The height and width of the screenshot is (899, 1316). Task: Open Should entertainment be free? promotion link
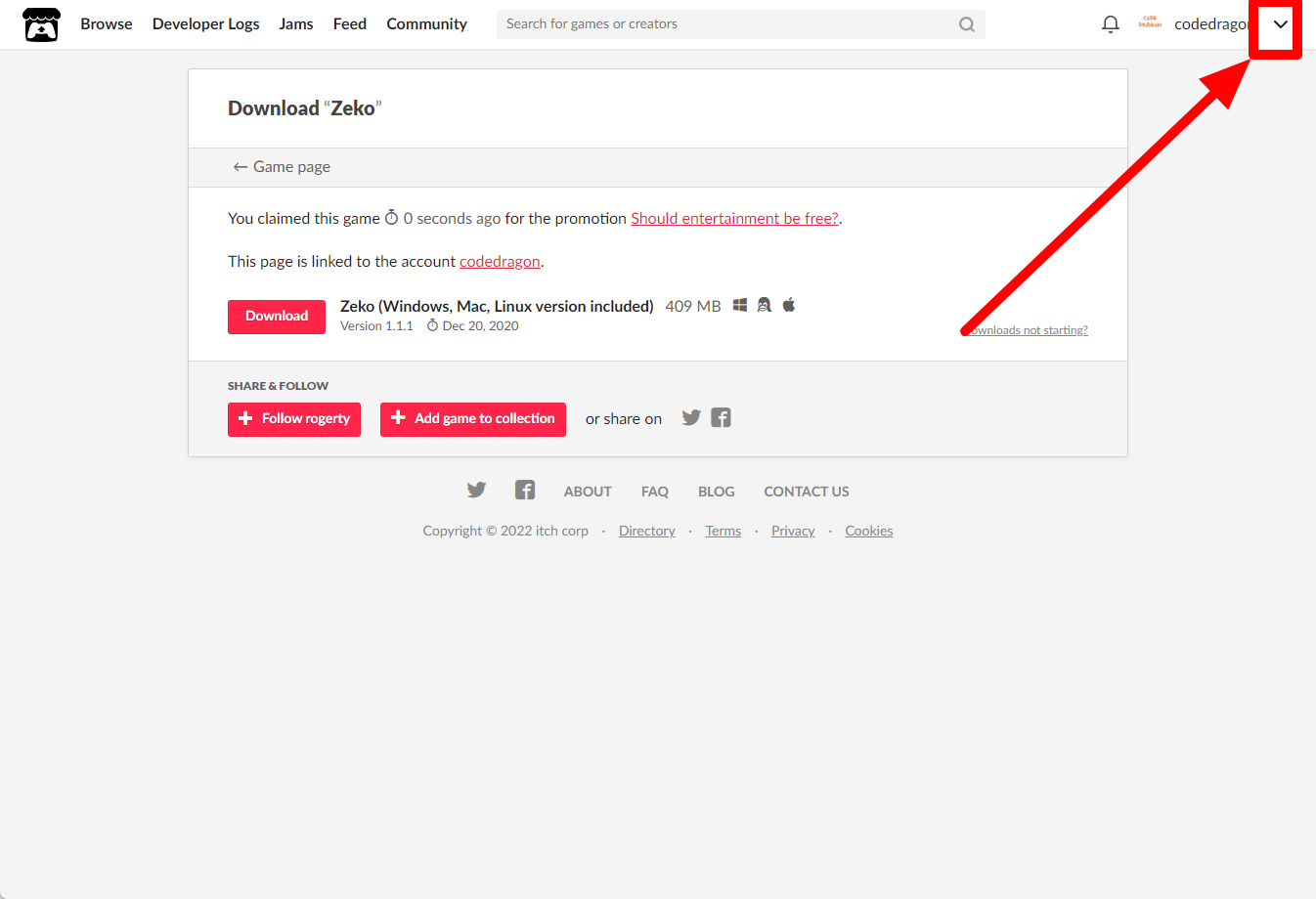click(734, 219)
